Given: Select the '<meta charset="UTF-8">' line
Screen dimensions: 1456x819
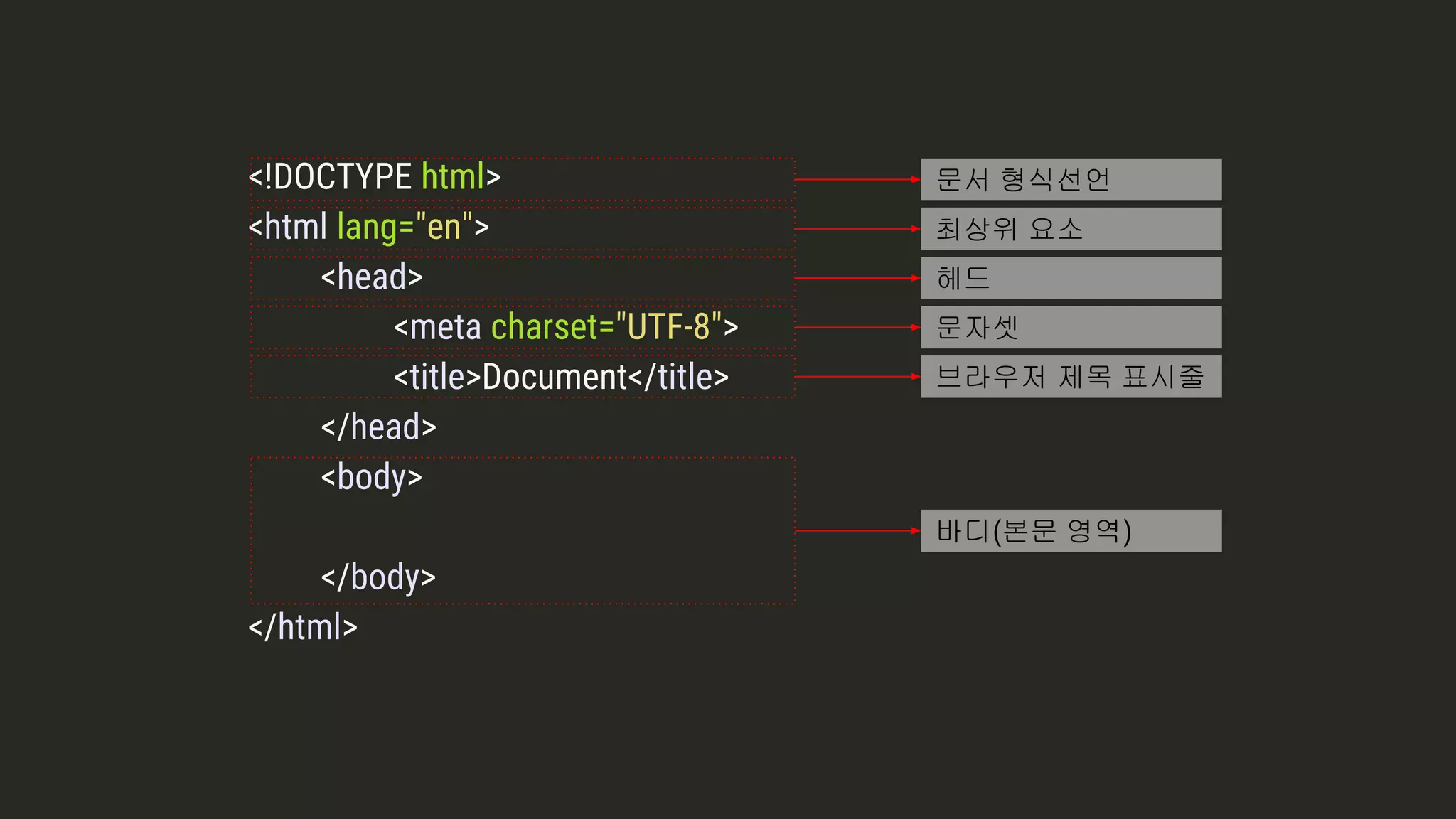Looking at the screenshot, I should tap(566, 326).
